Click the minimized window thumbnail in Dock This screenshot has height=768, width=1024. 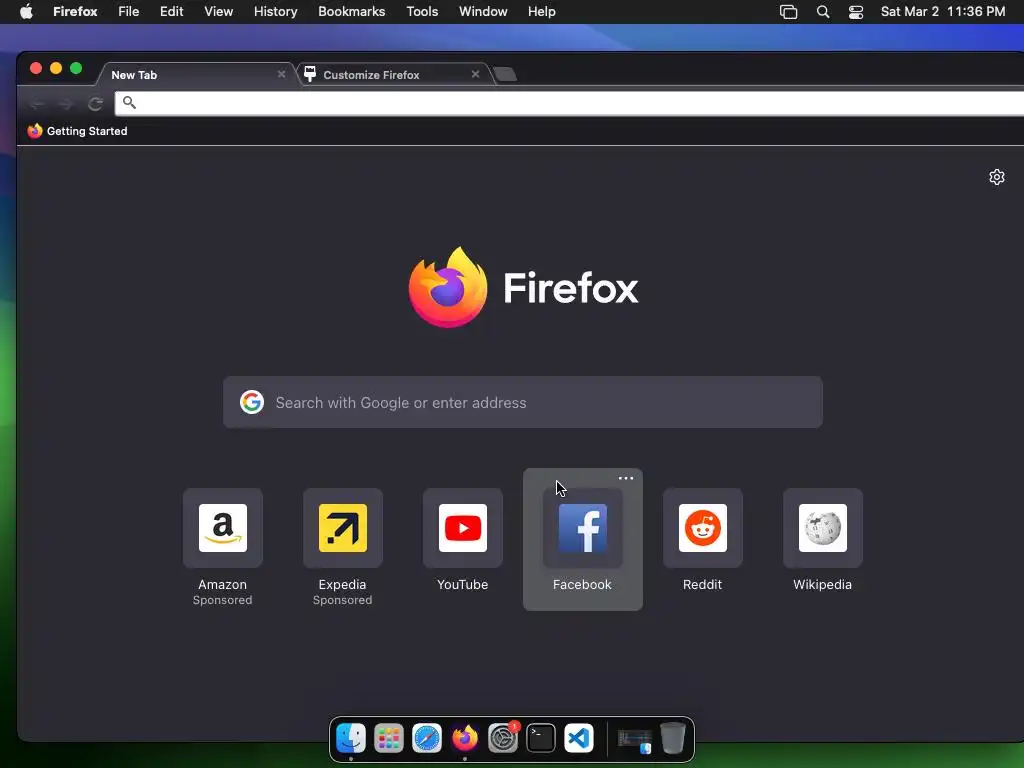point(635,740)
